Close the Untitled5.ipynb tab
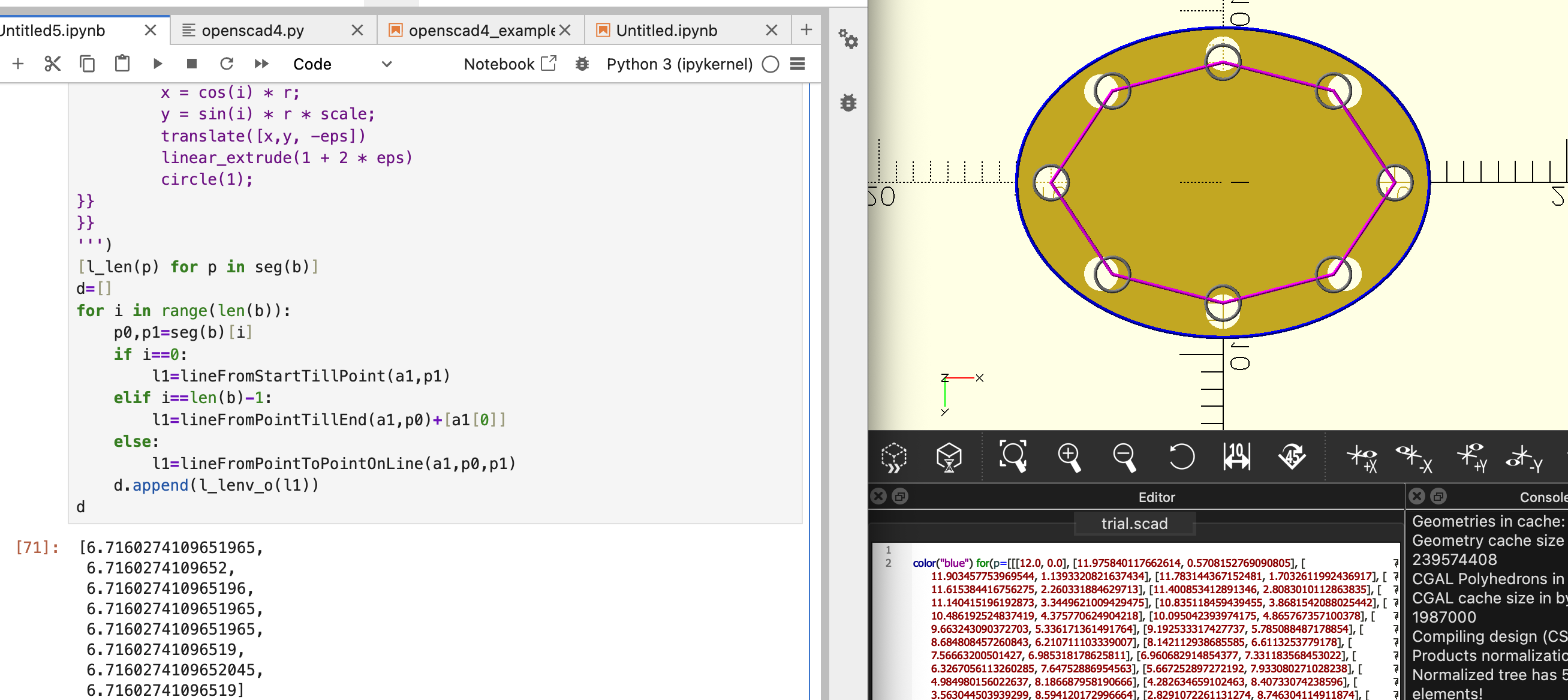 click(x=151, y=31)
